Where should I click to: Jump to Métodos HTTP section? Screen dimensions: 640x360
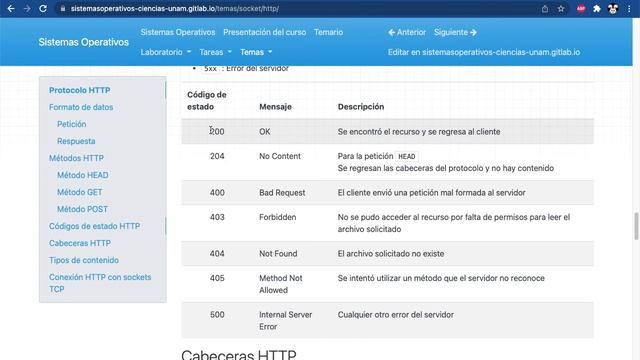[76, 158]
